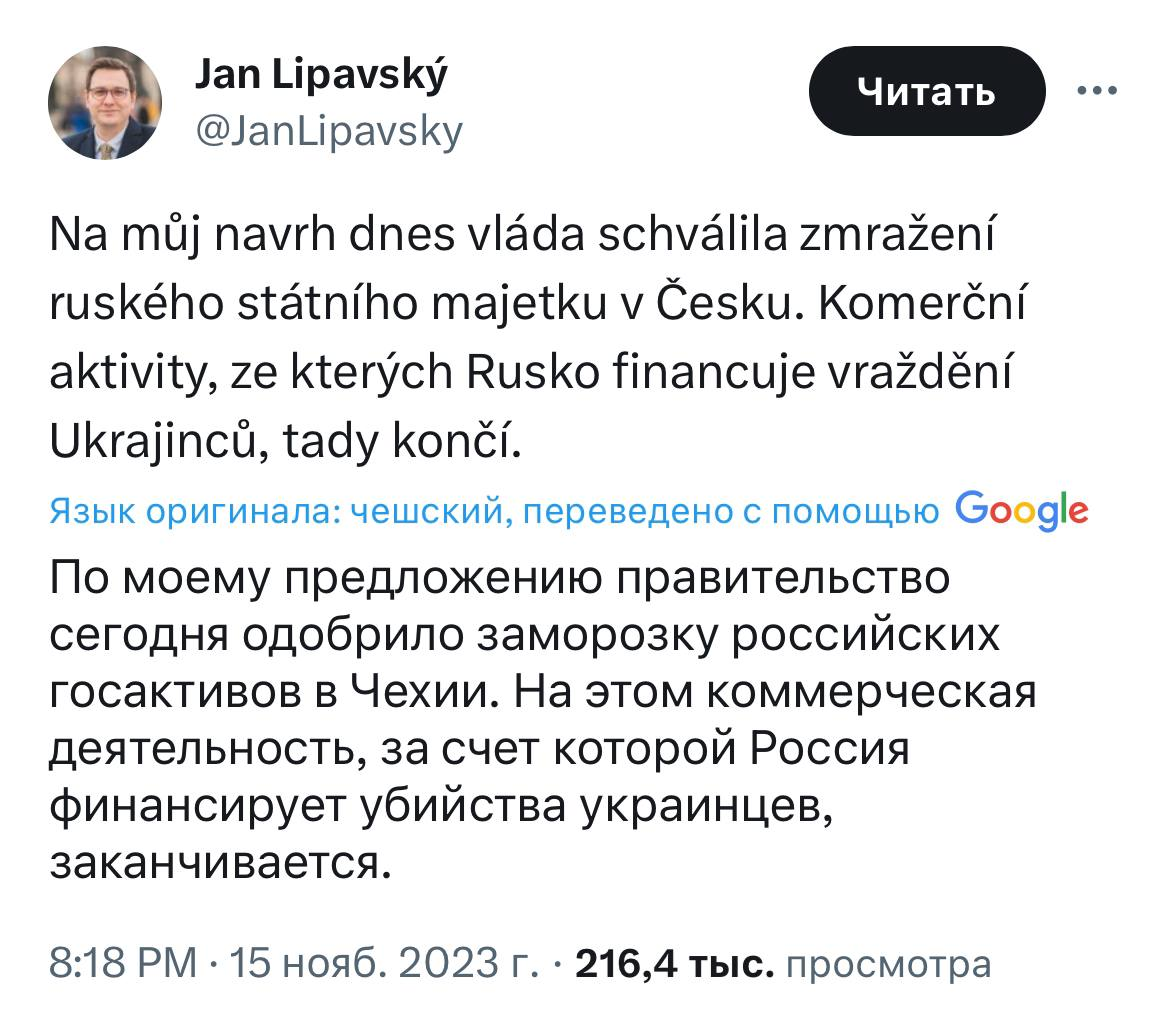Follow the account via the Читать button
Viewport: 1170px width, 1018px height.
coord(927,91)
